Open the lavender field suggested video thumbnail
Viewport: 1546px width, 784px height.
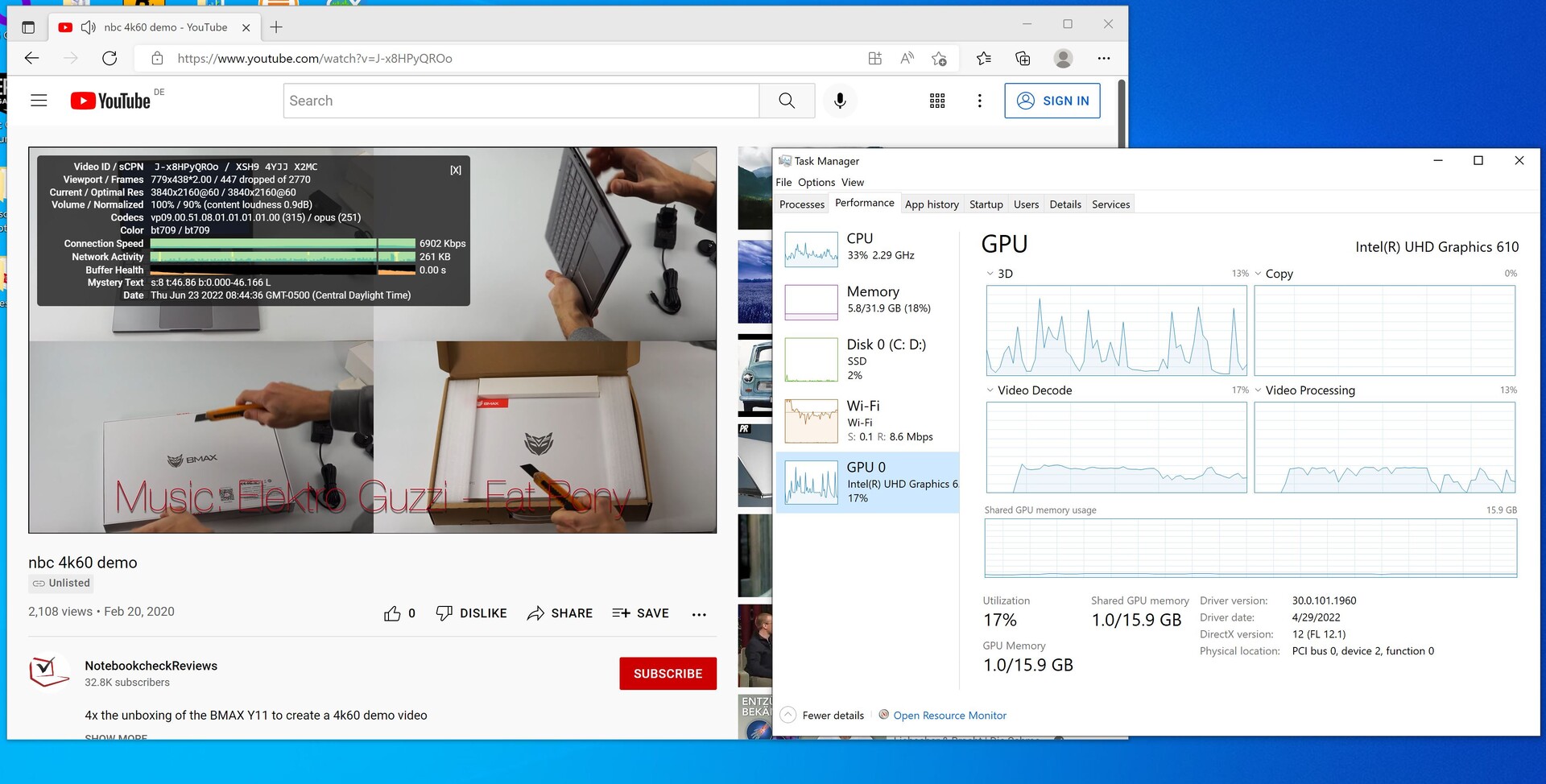(x=755, y=282)
